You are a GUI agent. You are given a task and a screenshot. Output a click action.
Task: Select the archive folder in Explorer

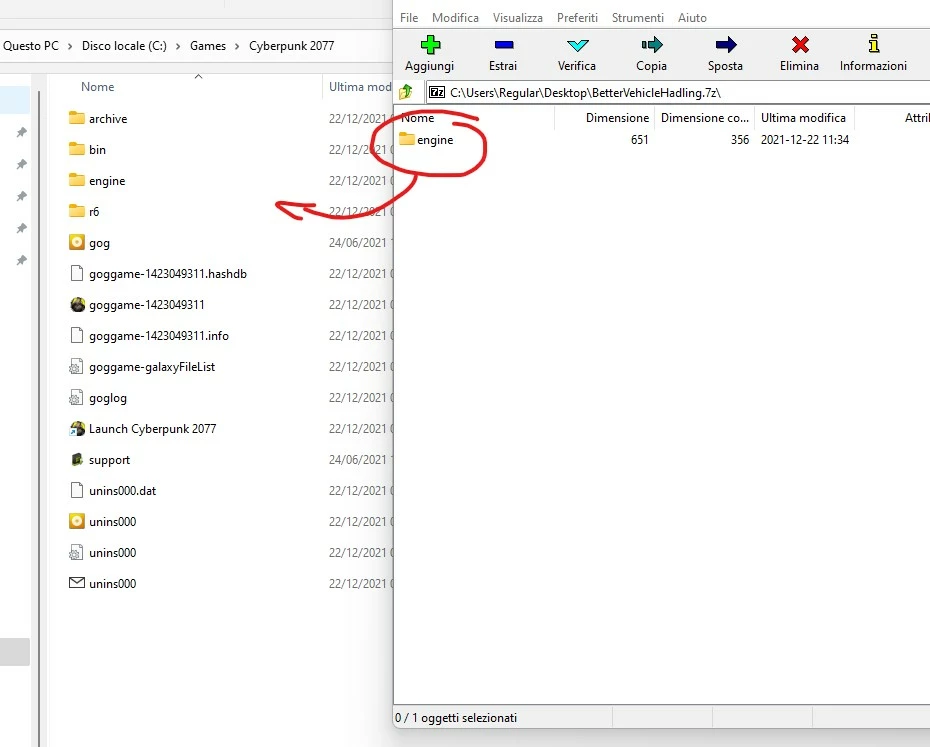click(108, 119)
